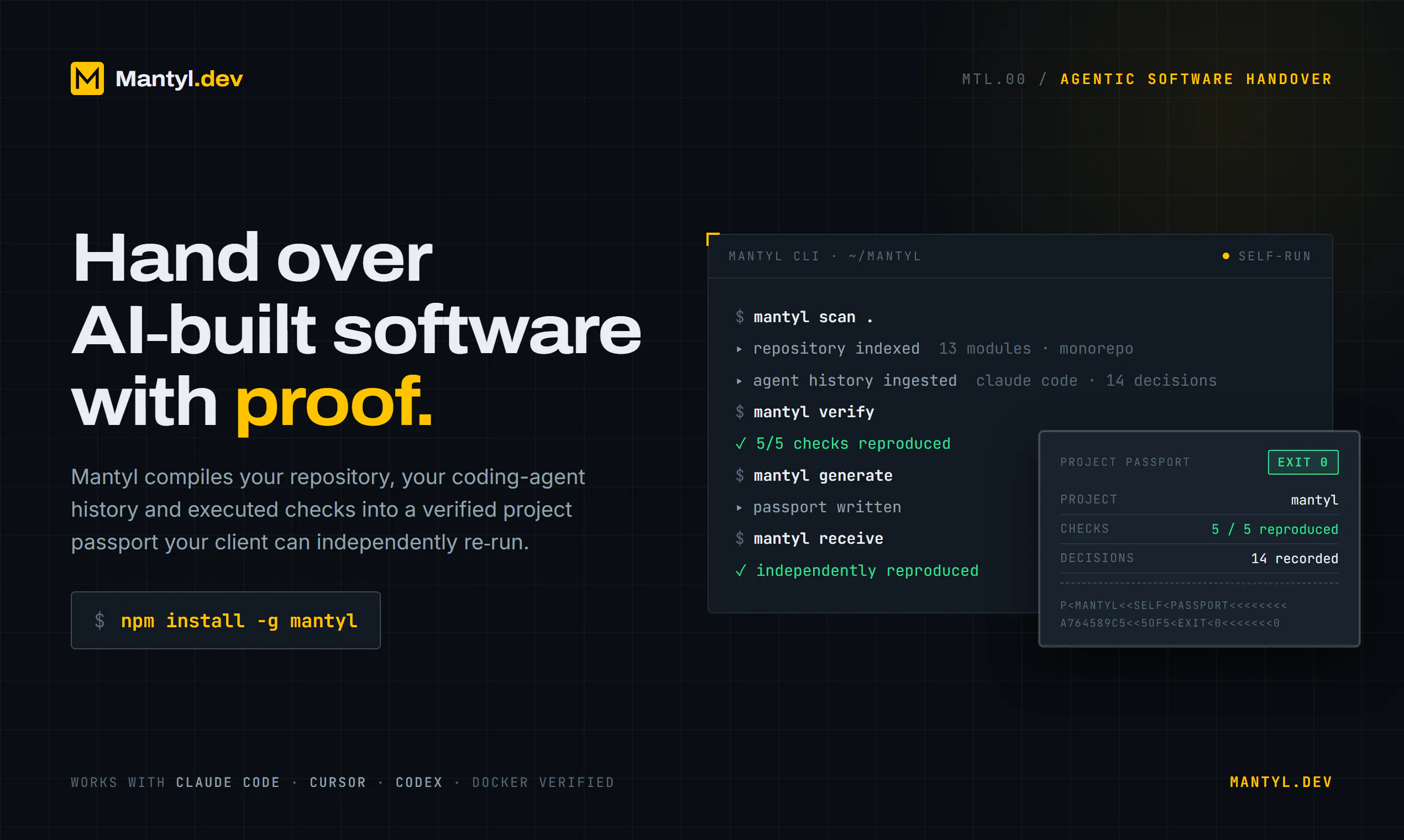Select the passport written text
1404x840 pixels.
(826, 507)
